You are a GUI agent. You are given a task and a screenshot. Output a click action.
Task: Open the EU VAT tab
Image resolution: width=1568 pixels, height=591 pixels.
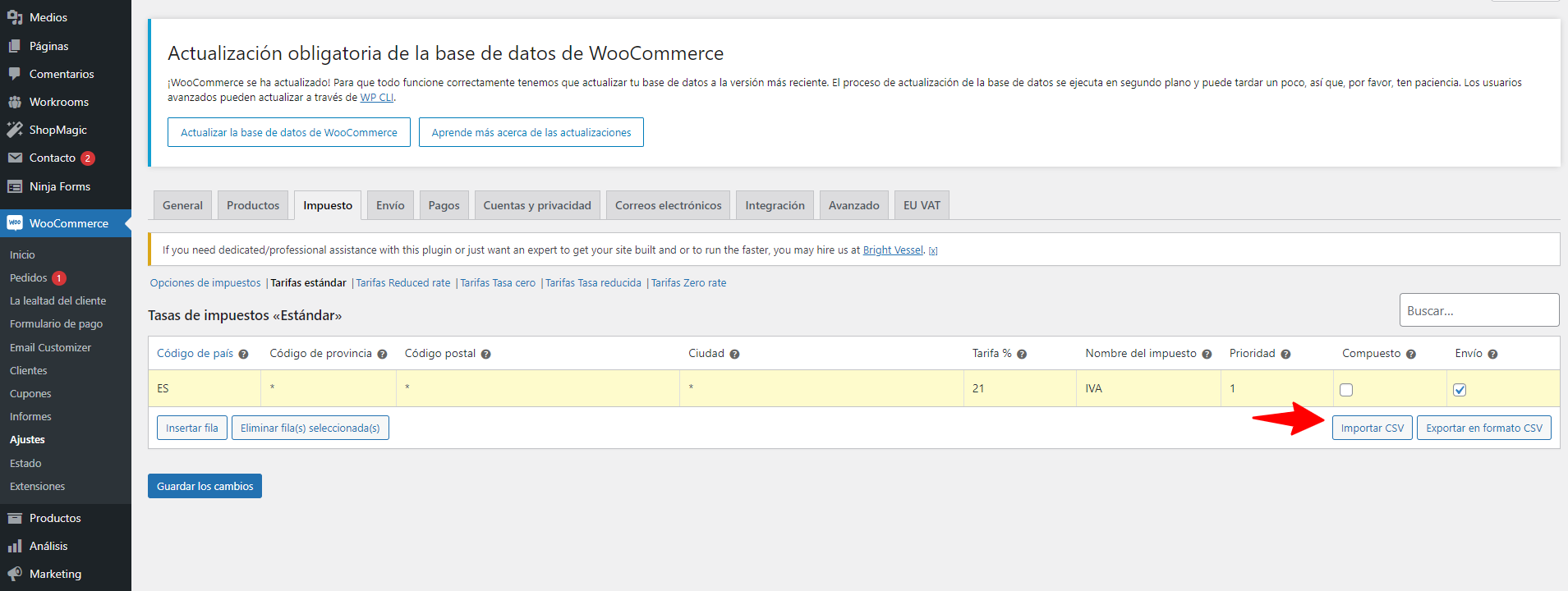click(922, 205)
